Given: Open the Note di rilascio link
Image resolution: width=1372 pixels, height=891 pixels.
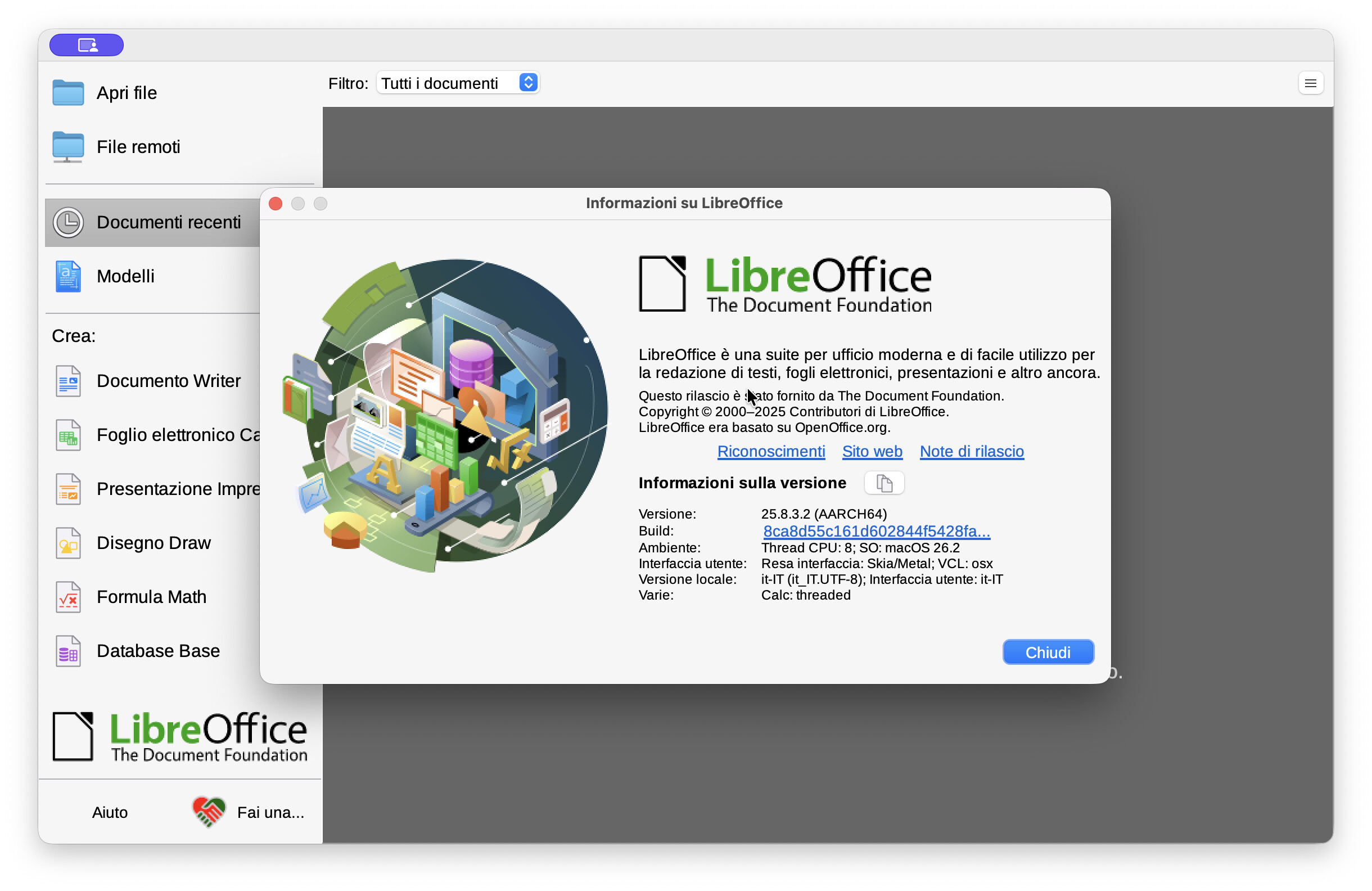Looking at the screenshot, I should [973, 452].
